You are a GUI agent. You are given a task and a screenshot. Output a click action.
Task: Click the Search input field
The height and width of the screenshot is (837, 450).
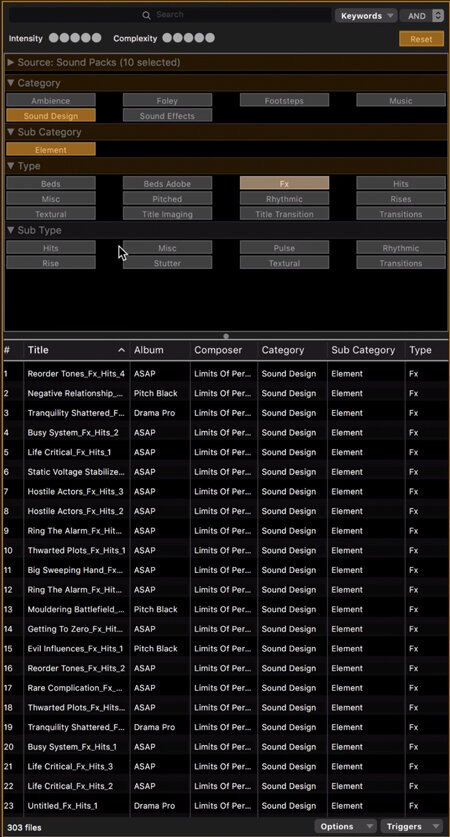[x=170, y=15]
